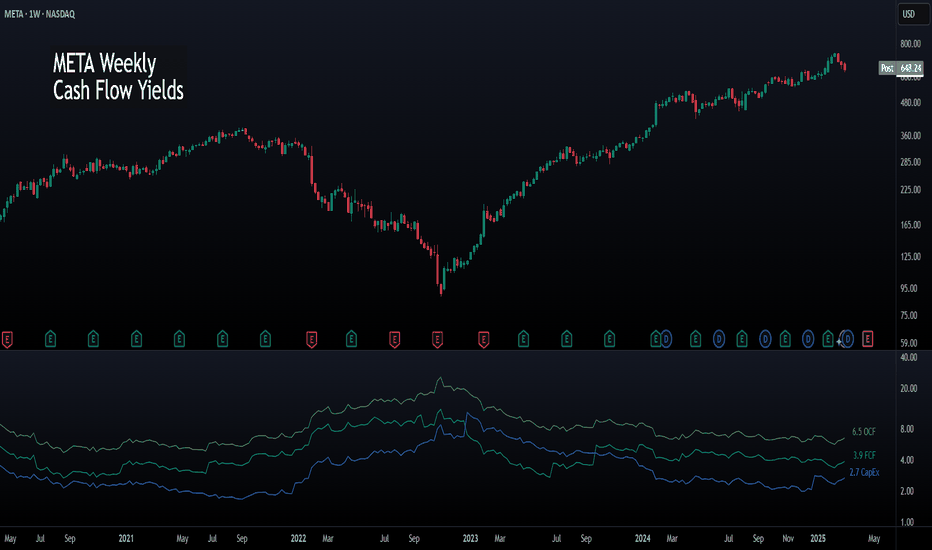Click the 20.00 yield scale label
The width and height of the screenshot is (932, 550).
(x=909, y=388)
